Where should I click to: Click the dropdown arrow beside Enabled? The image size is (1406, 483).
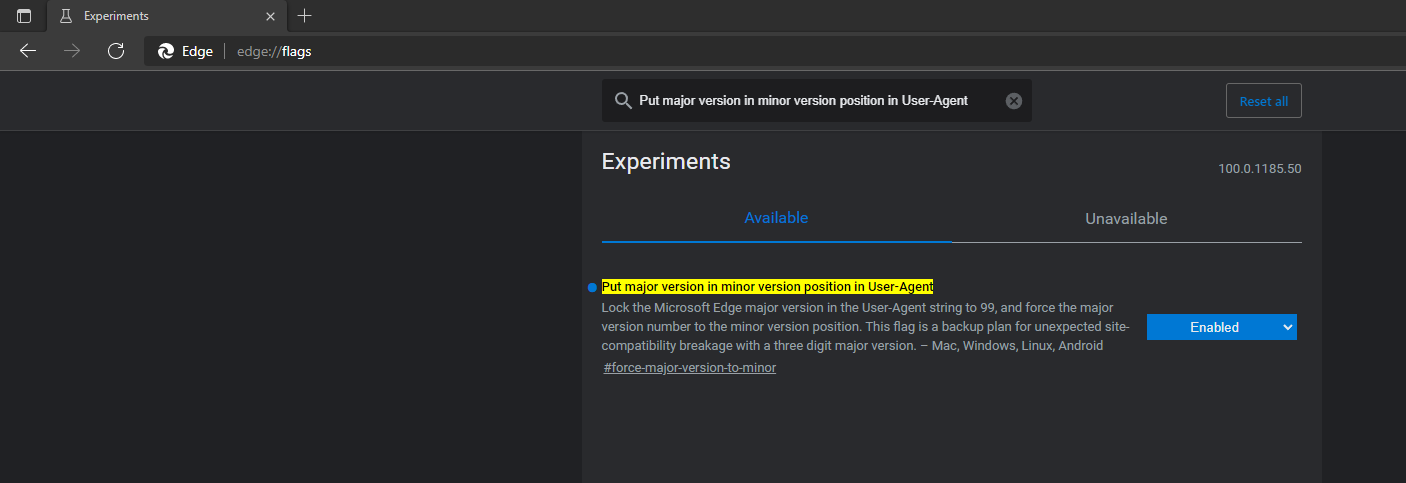coord(1286,327)
